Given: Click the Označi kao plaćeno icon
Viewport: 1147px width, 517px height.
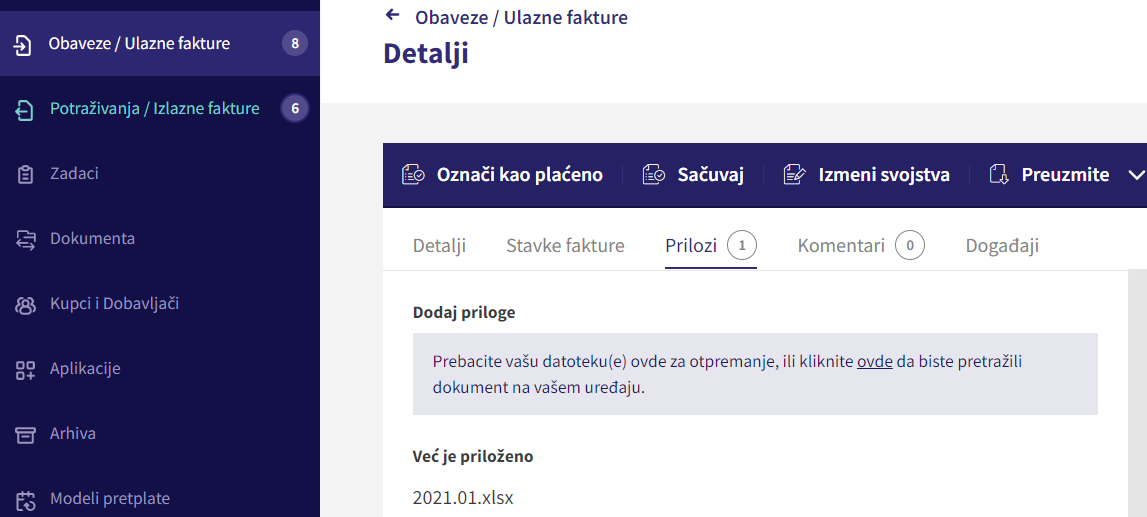Looking at the screenshot, I should click(x=413, y=176).
